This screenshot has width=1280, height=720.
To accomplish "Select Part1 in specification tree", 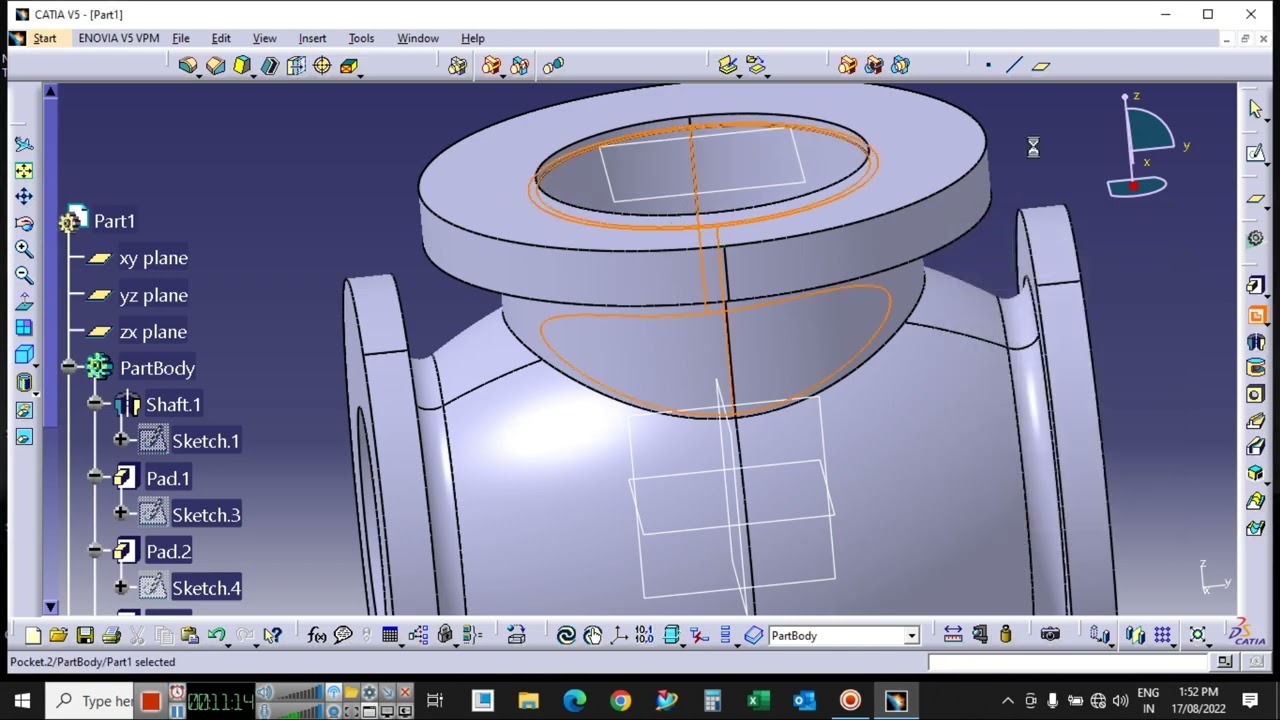I will pos(114,221).
